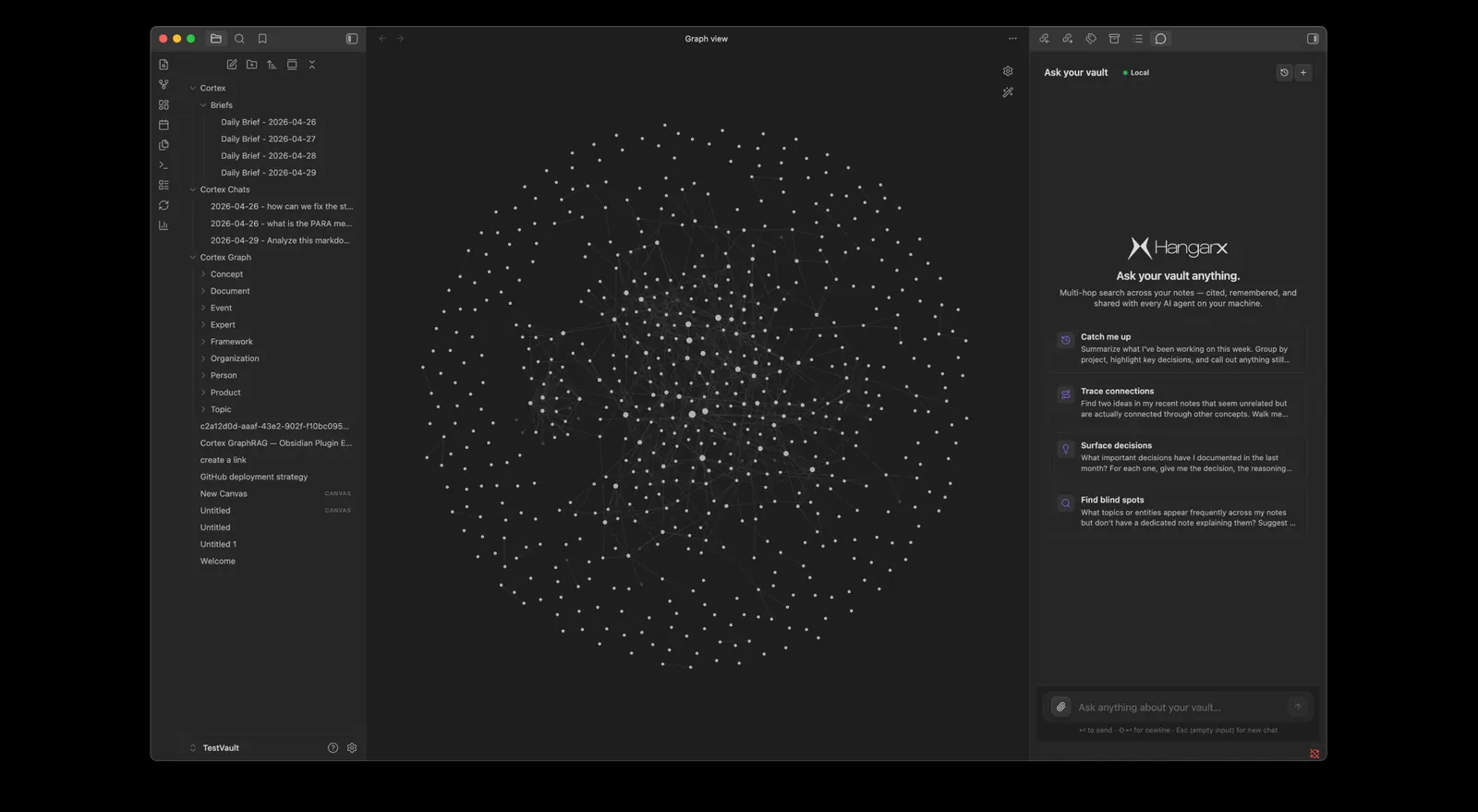Collapse the Briefs folder

coord(203,105)
